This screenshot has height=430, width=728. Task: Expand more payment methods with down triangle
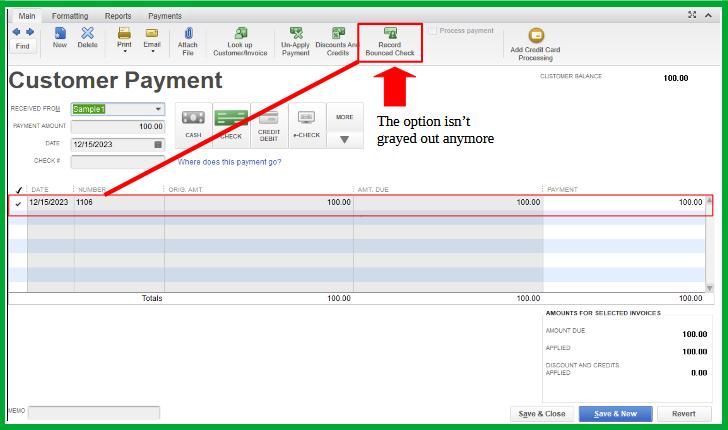coord(344,140)
